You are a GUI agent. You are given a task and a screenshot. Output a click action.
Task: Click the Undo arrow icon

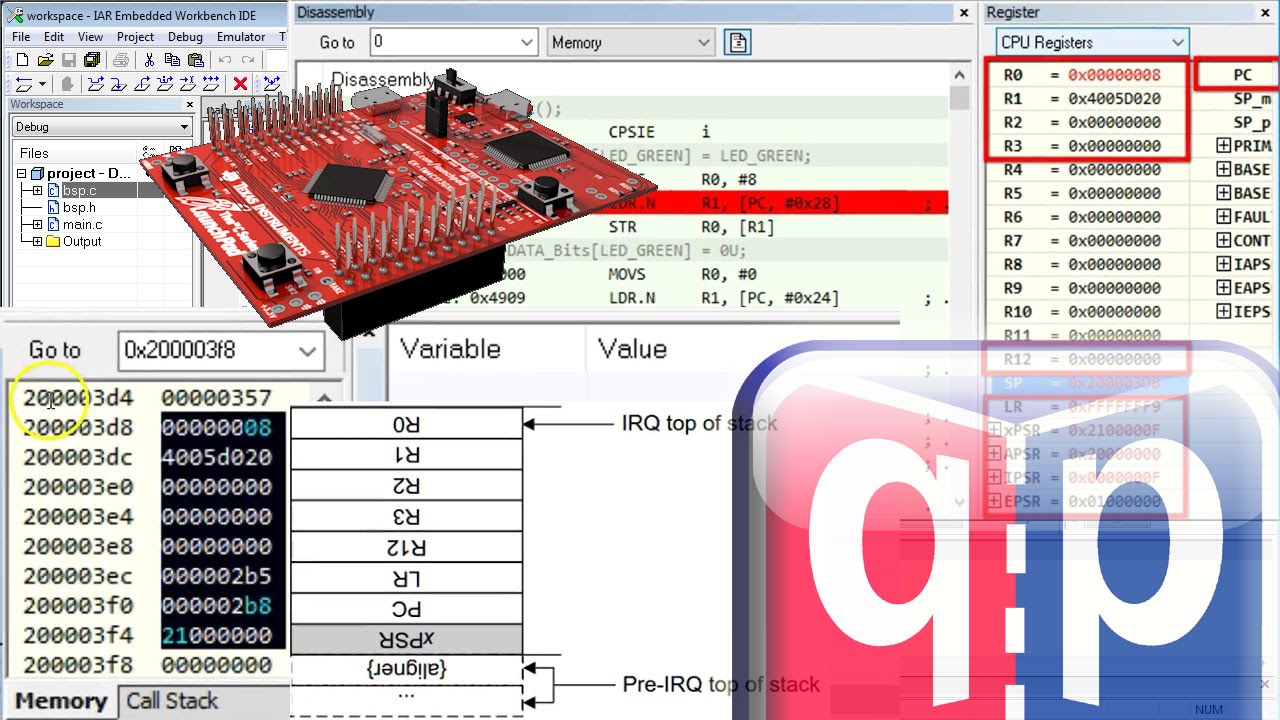coord(225,60)
